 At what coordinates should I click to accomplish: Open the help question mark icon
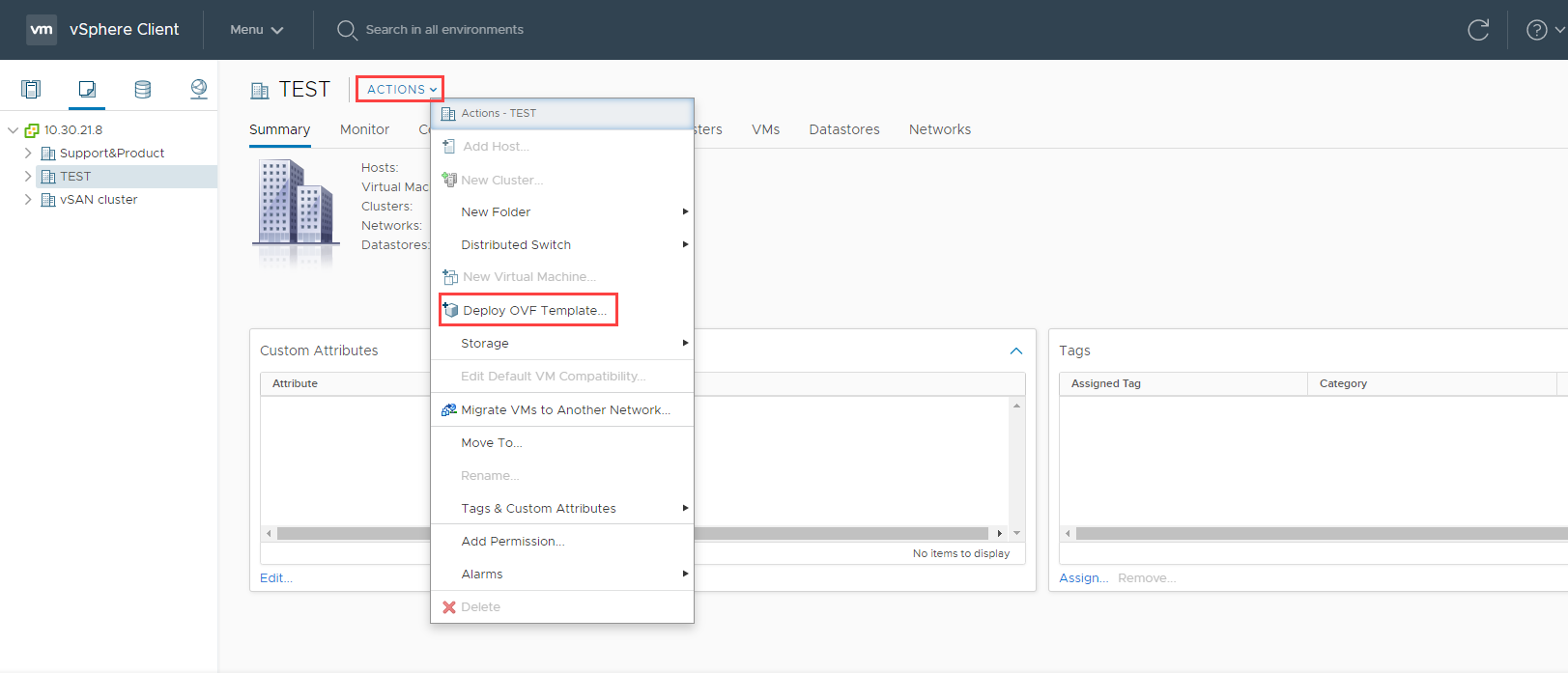(1536, 30)
